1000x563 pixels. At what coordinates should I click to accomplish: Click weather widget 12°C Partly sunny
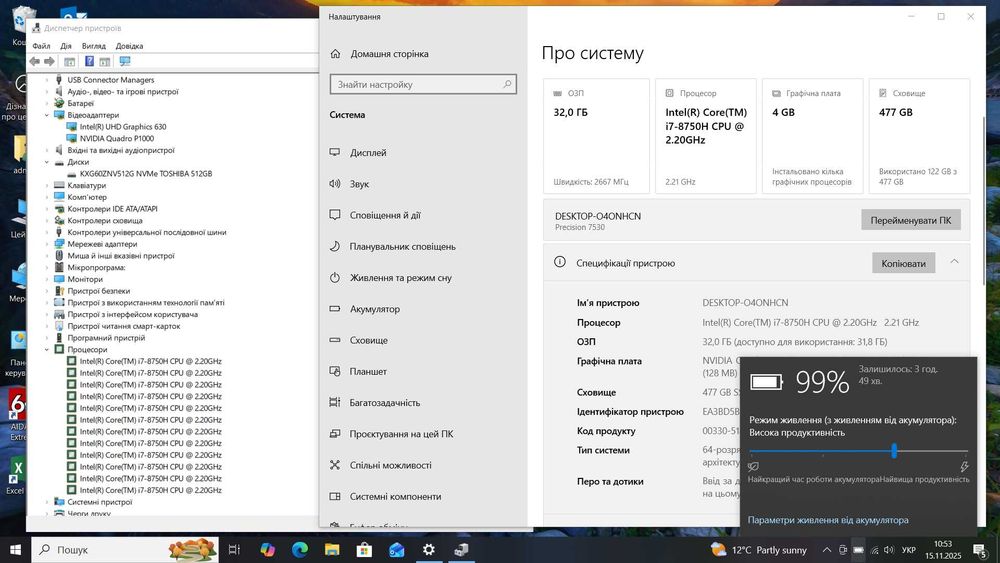(759, 550)
